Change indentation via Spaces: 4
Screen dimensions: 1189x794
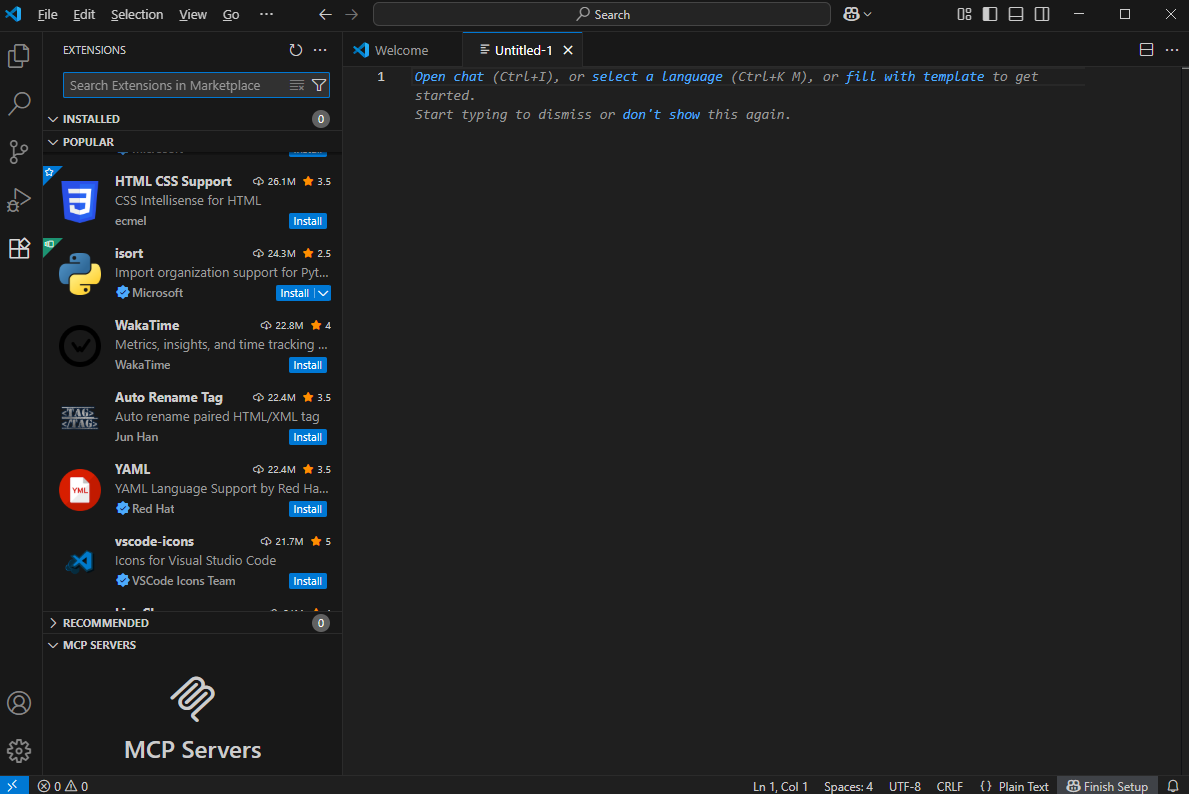tap(849, 786)
